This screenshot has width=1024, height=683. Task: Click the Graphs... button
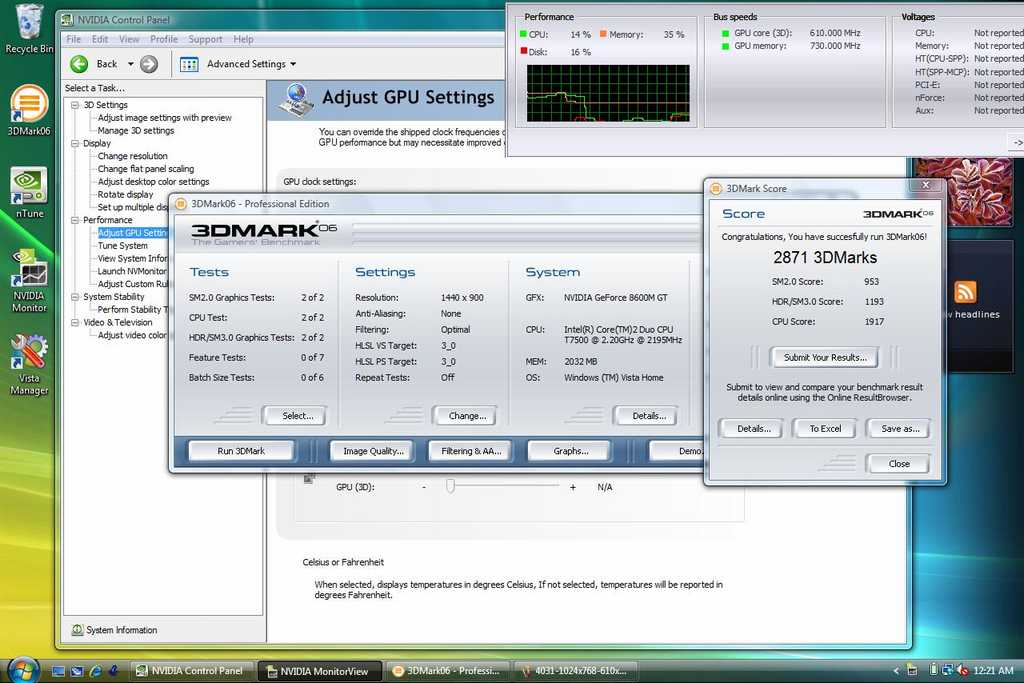pos(570,451)
